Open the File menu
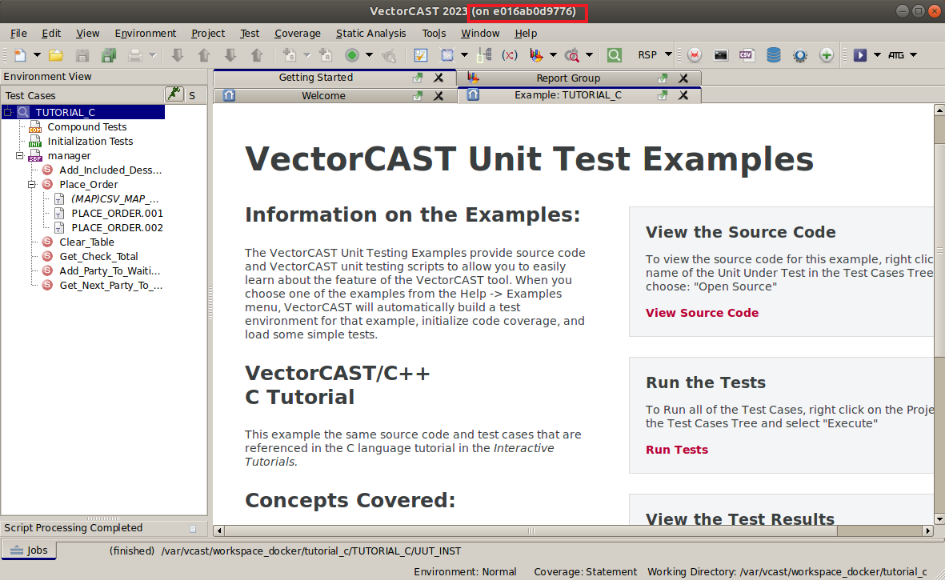The height and width of the screenshot is (580, 945). (18, 33)
